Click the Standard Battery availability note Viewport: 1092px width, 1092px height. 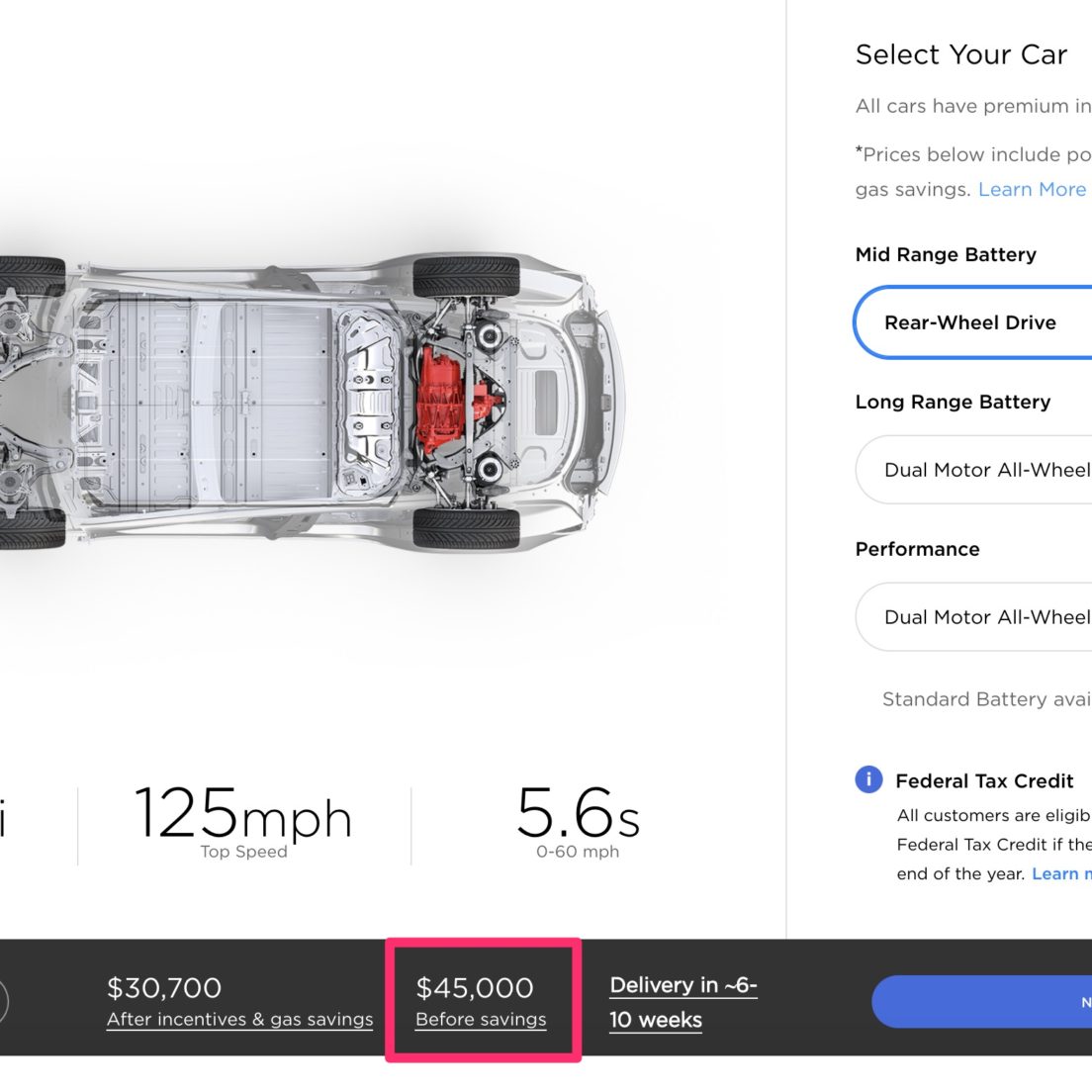click(987, 699)
